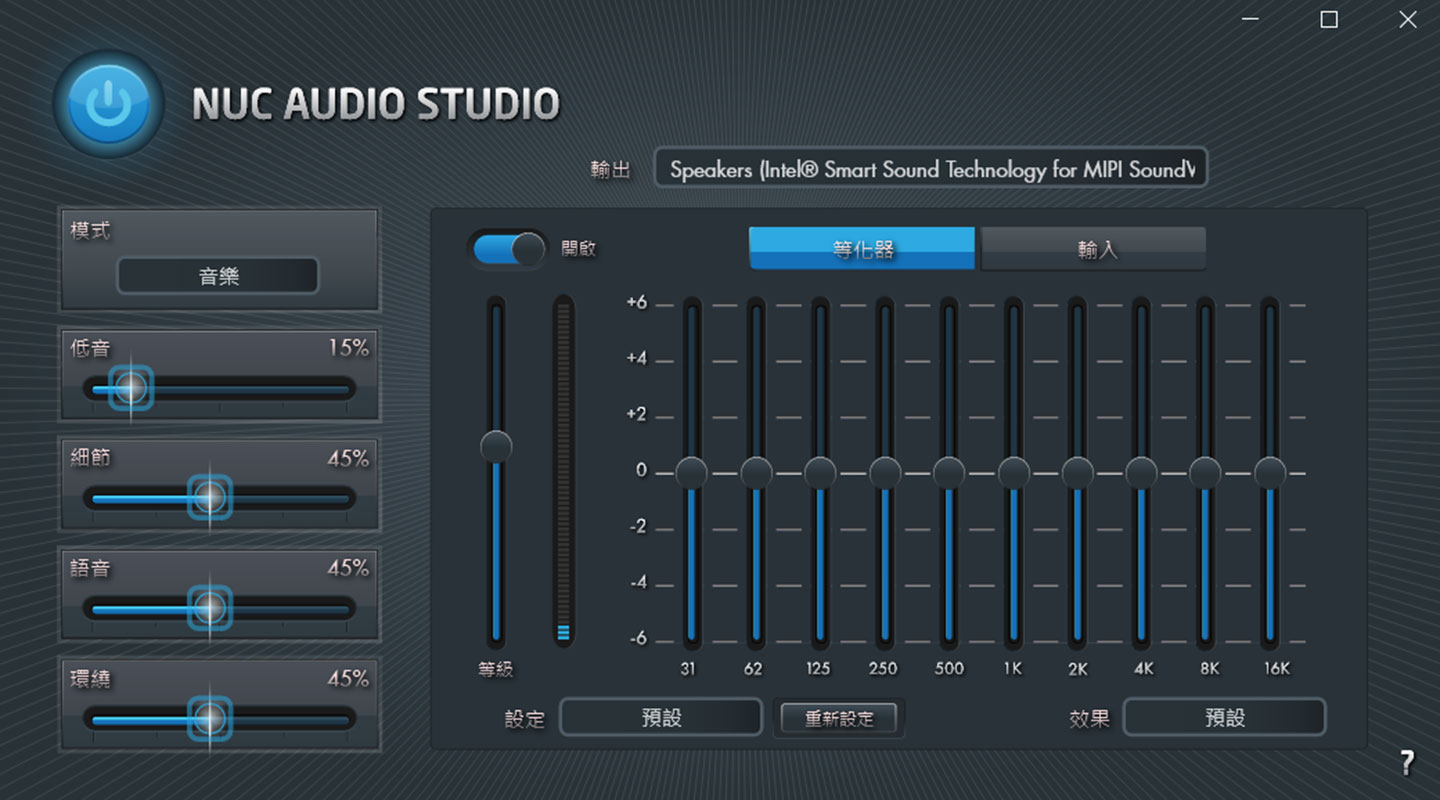Open the 輸出 output device dropdown

click(930, 168)
